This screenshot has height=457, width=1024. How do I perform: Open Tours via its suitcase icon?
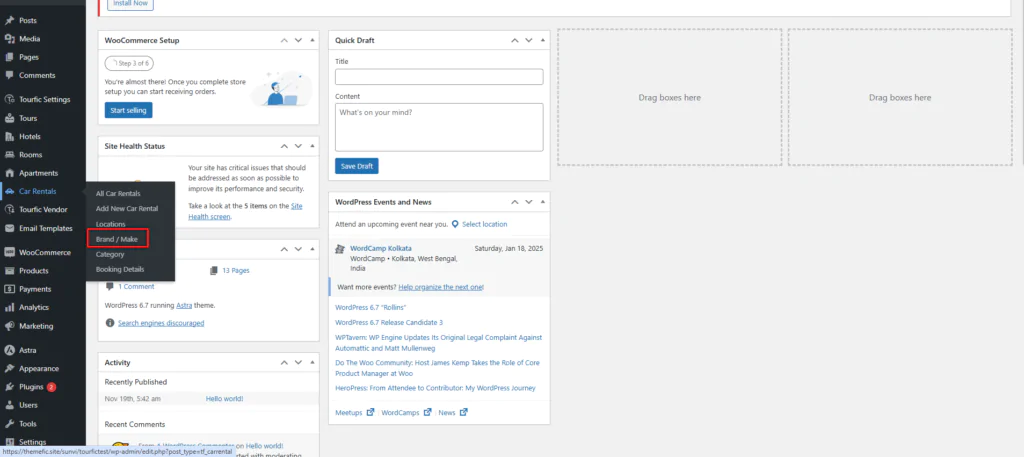[9, 118]
